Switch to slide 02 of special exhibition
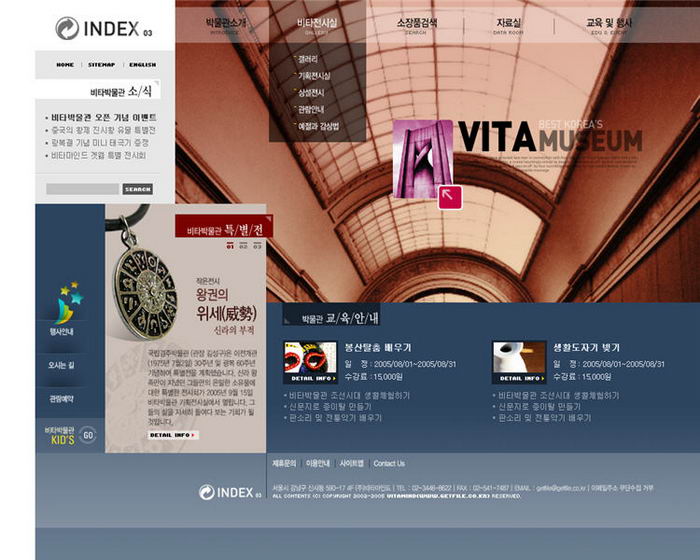This screenshot has height=560, width=700. [243, 245]
